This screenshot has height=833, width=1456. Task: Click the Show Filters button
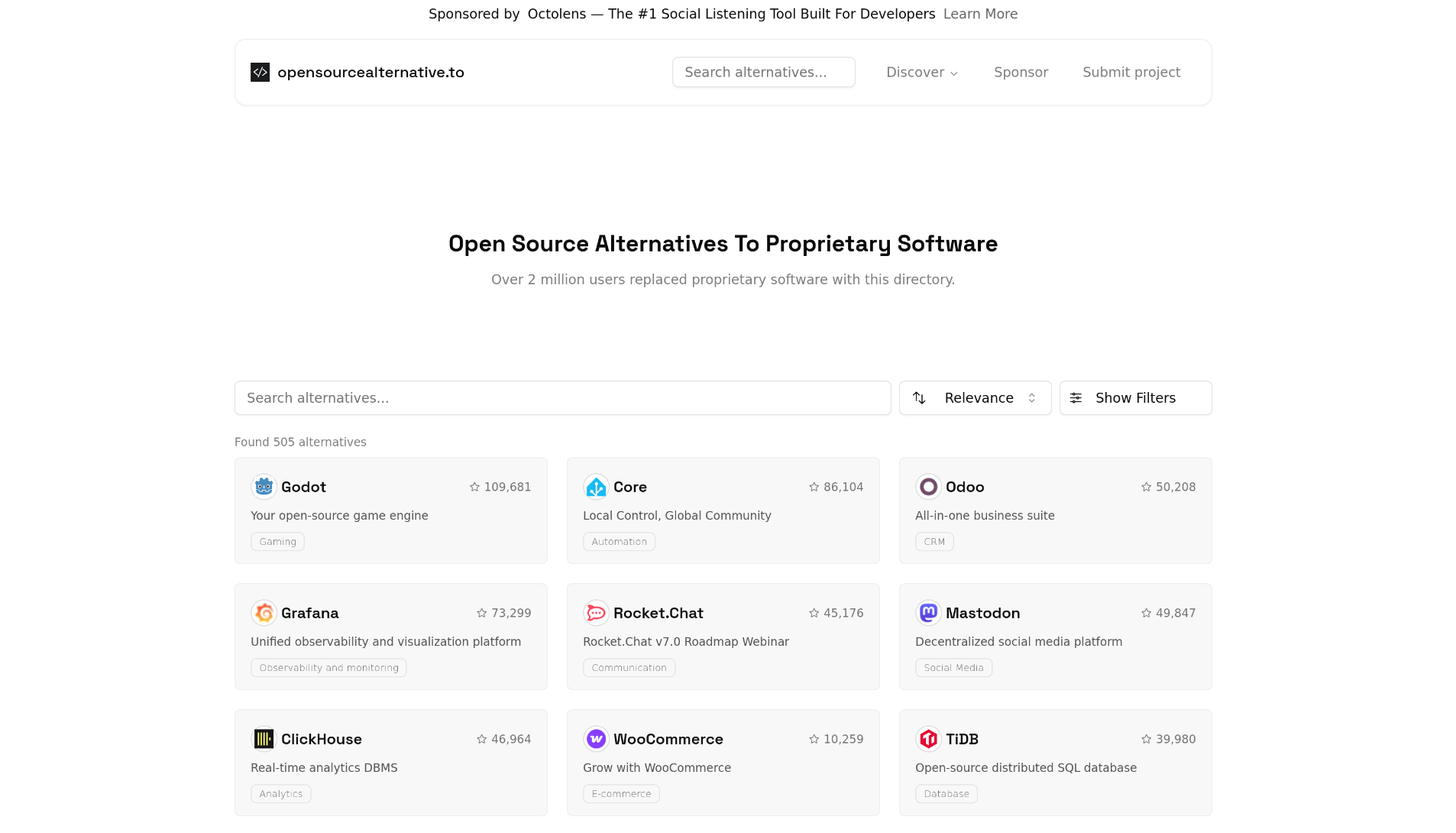[x=1135, y=398]
